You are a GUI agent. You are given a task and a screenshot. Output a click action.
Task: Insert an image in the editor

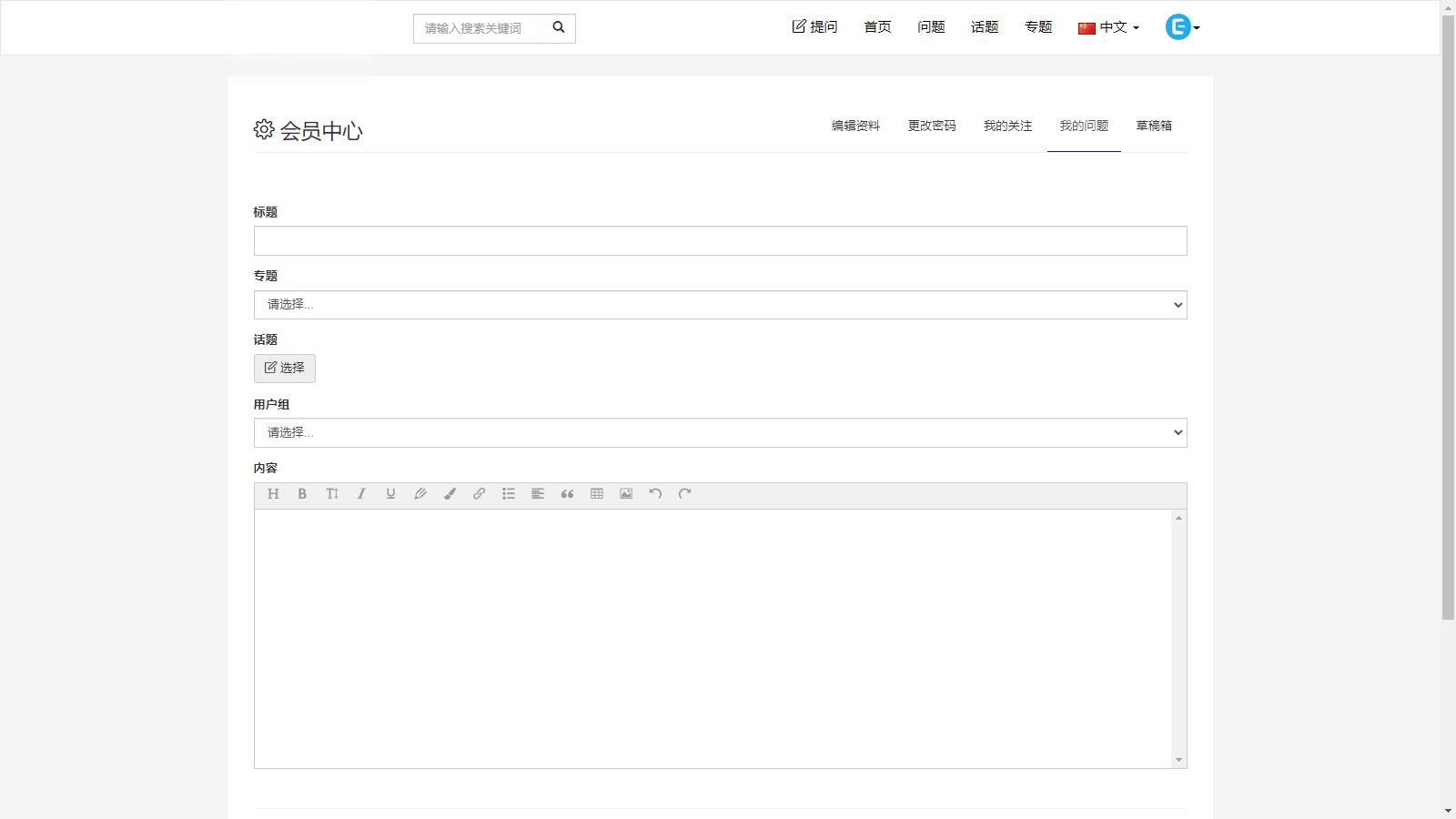[x=625, y=494]
